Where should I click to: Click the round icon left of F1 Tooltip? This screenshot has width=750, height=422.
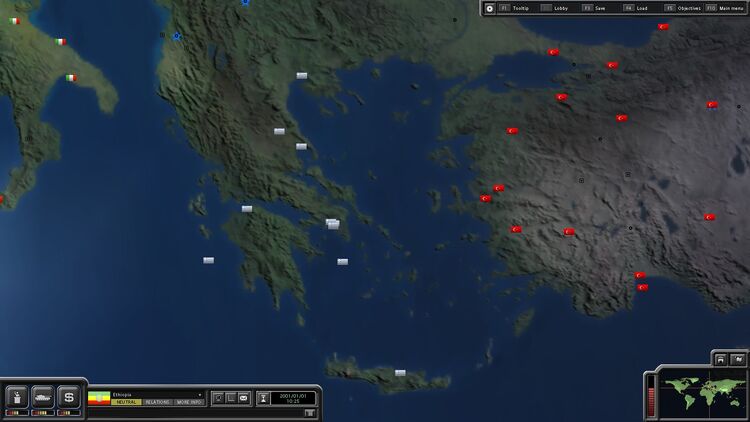(x=490, y=8)
